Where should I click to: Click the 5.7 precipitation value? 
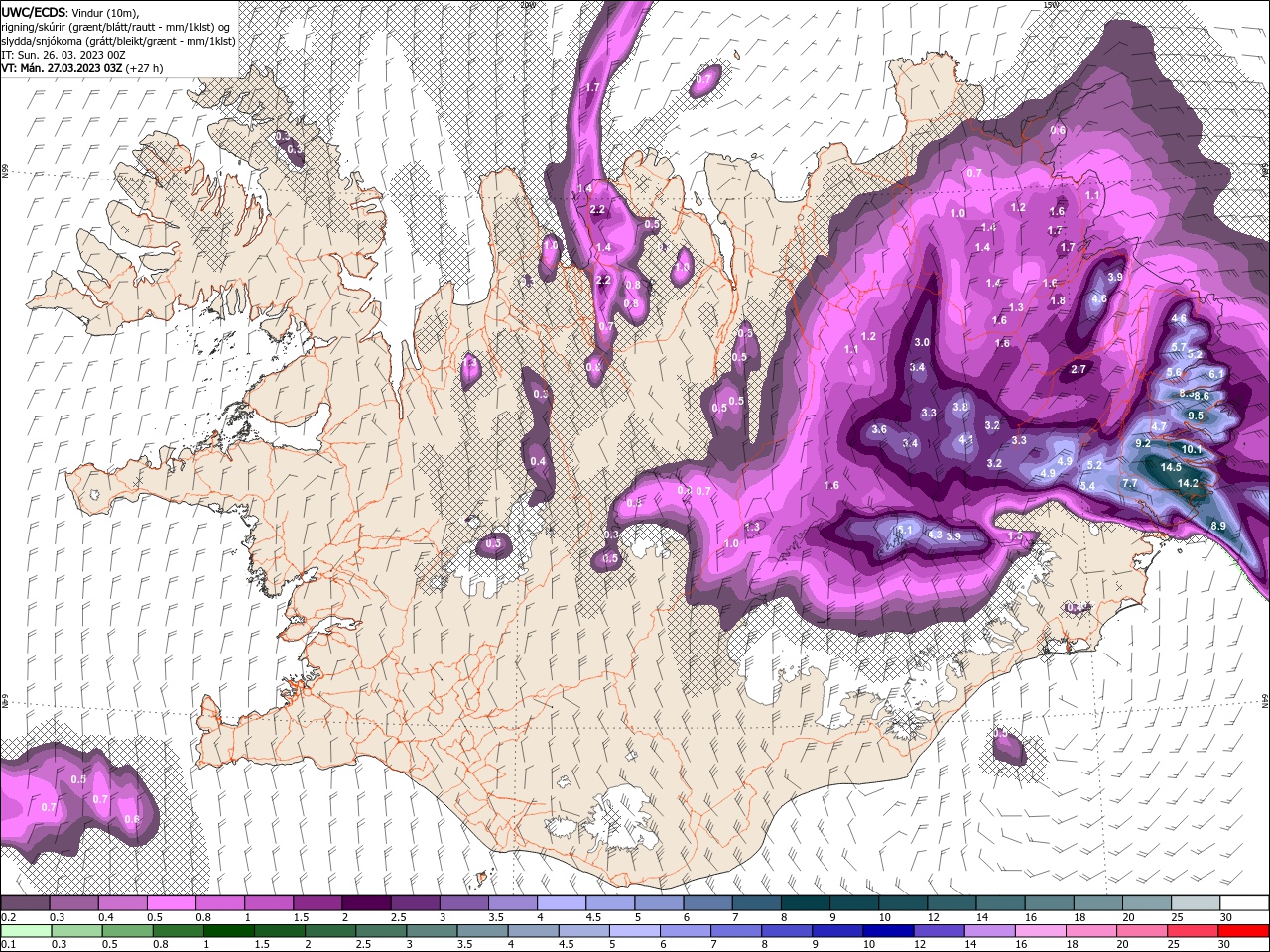(1179, 346)
